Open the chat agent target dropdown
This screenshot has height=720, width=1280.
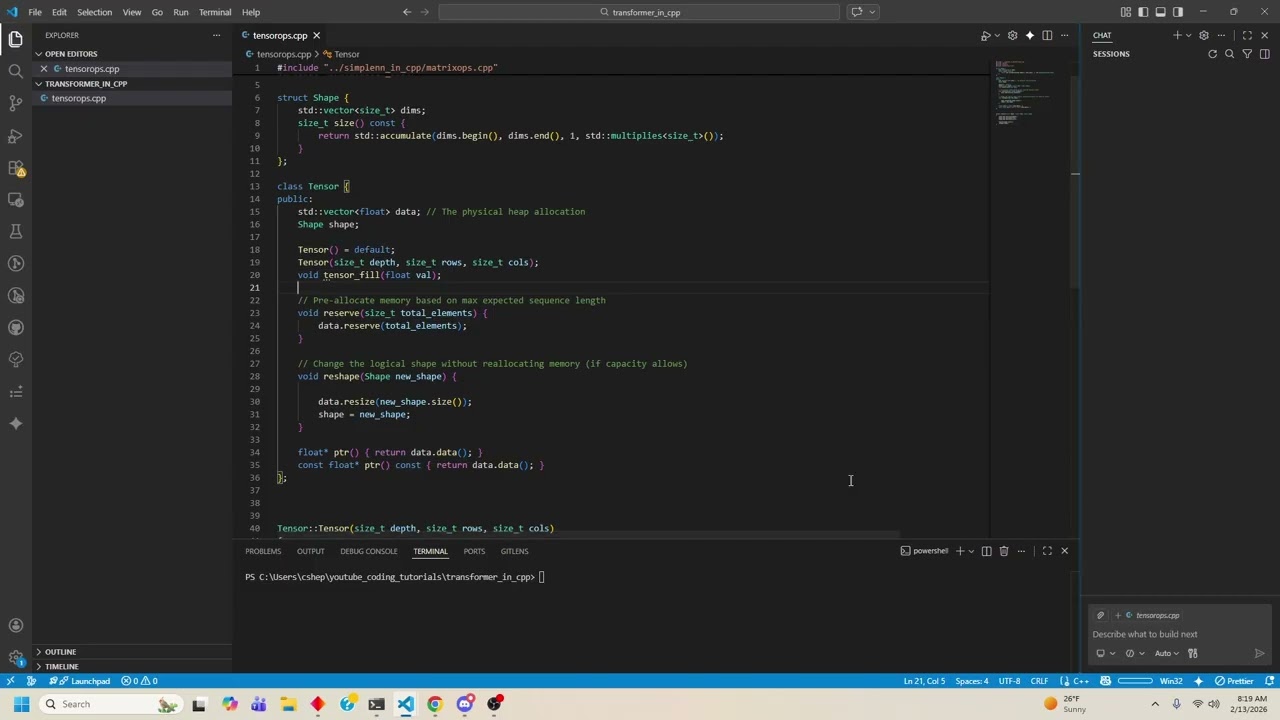click(1104, 653)
